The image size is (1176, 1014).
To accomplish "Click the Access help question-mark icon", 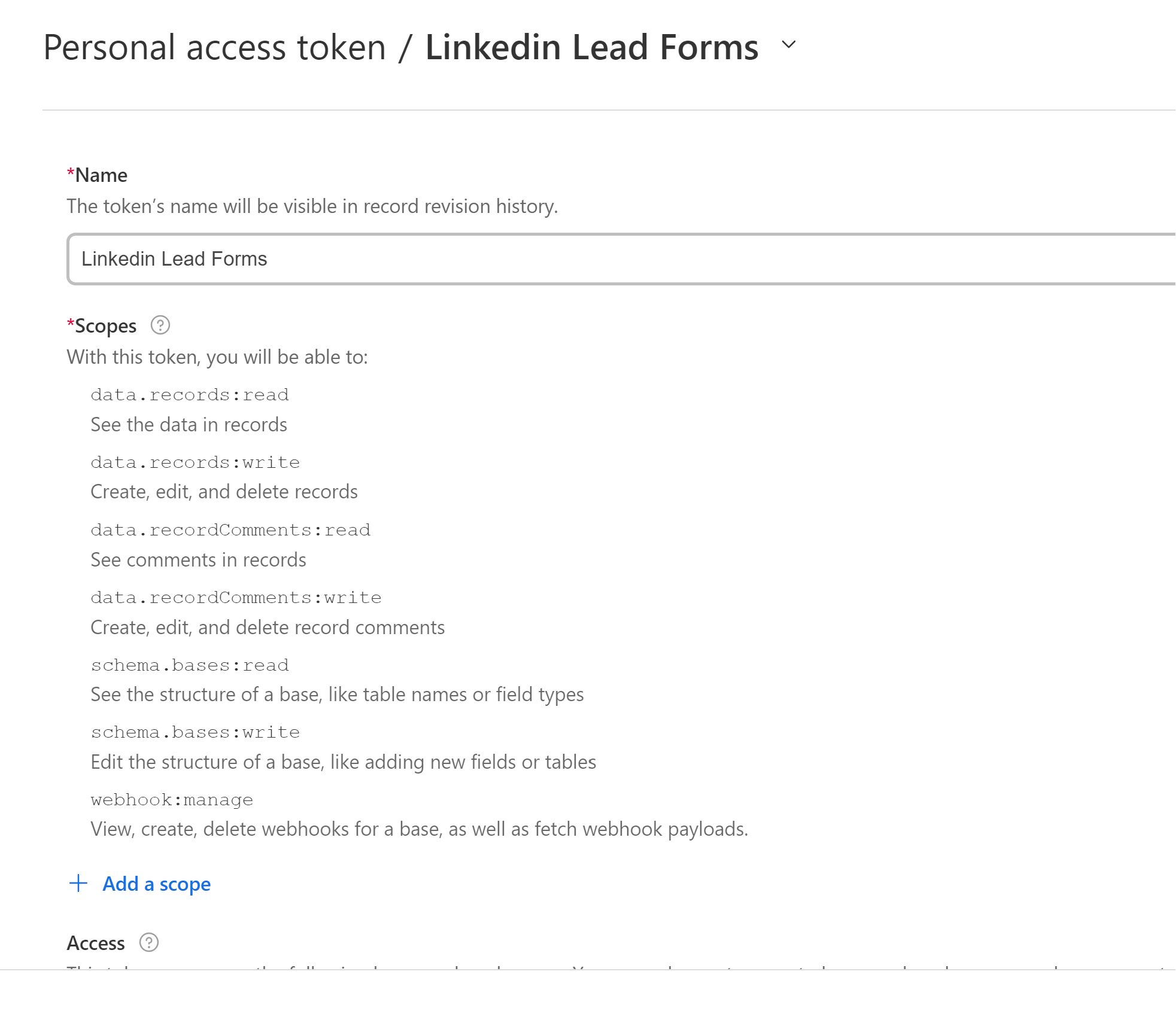I will pos(149,943).
